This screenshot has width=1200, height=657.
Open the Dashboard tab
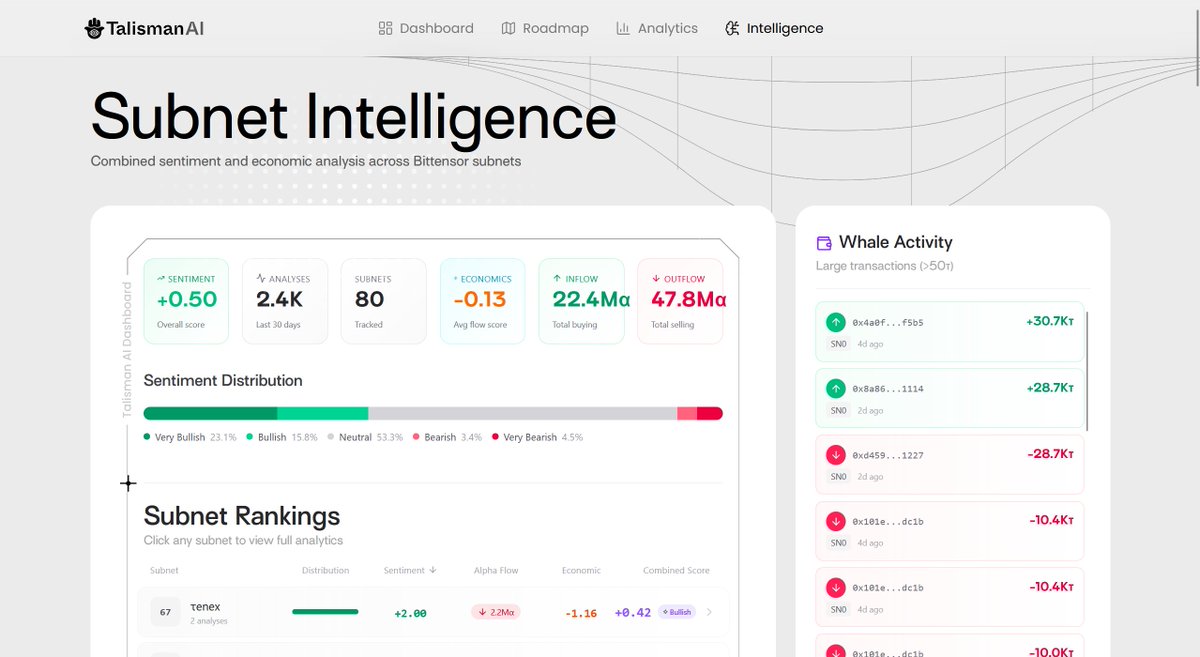pyautogui.click(x=426, y=28)
